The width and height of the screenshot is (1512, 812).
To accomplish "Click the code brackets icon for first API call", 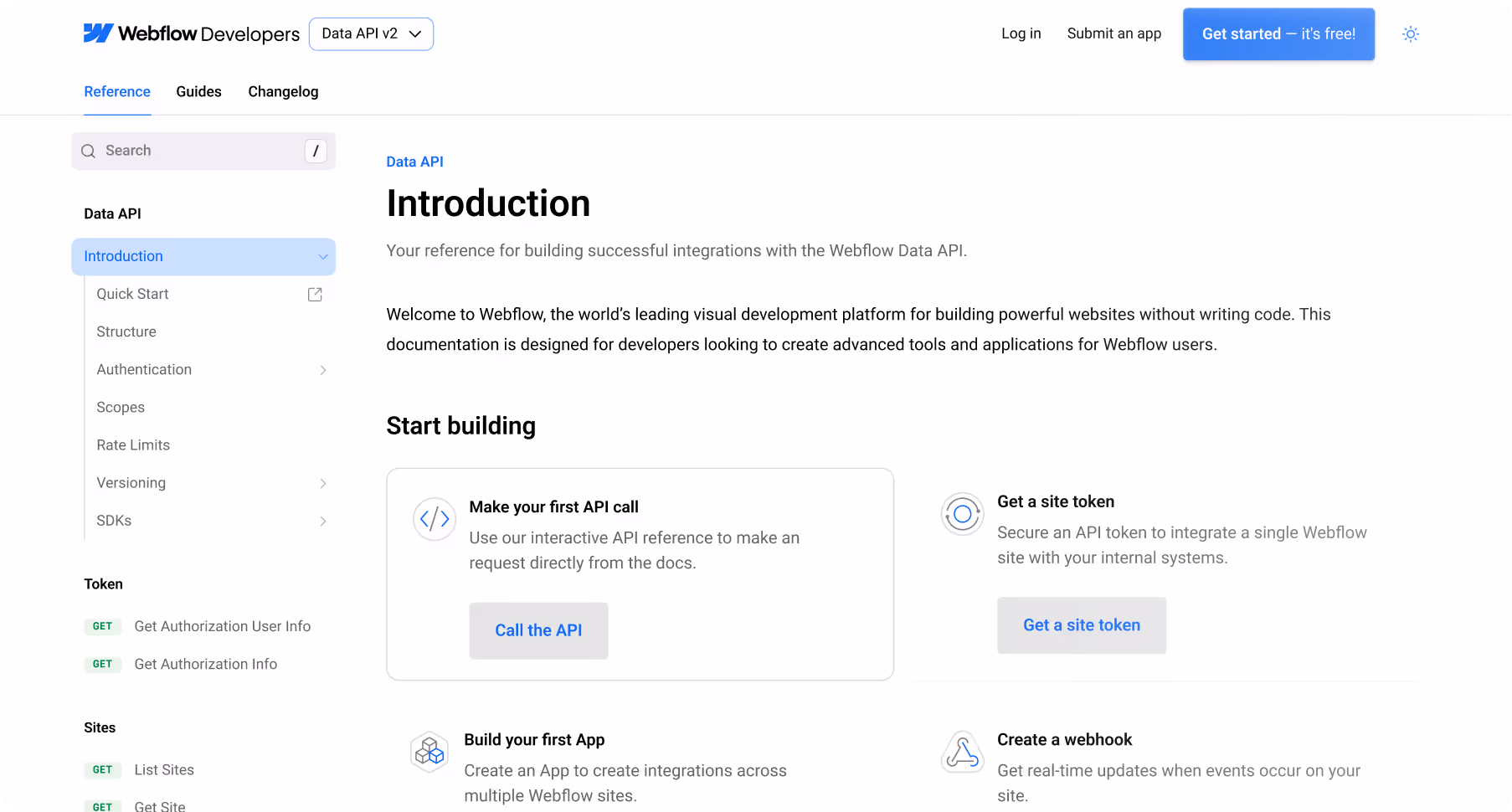I will (x=435, y=520).
